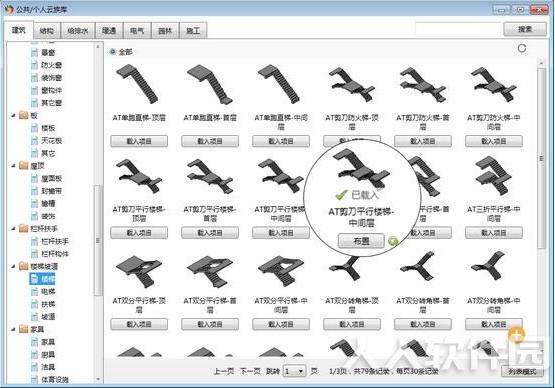This screenshot has width=555, height=388.
Task: Collapse the 楼梯坡道 tree node arrow
Action: click(x=13, y=266)
